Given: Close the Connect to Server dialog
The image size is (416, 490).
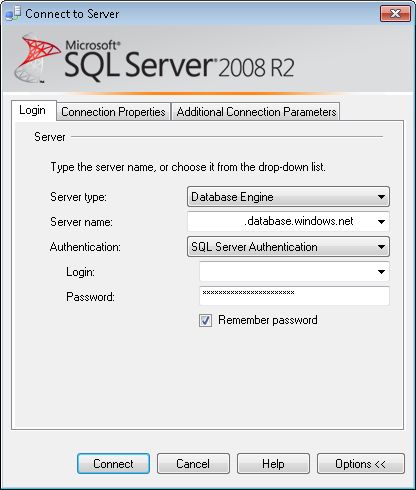Looking at the screenshot, I should tap(395, 14).
